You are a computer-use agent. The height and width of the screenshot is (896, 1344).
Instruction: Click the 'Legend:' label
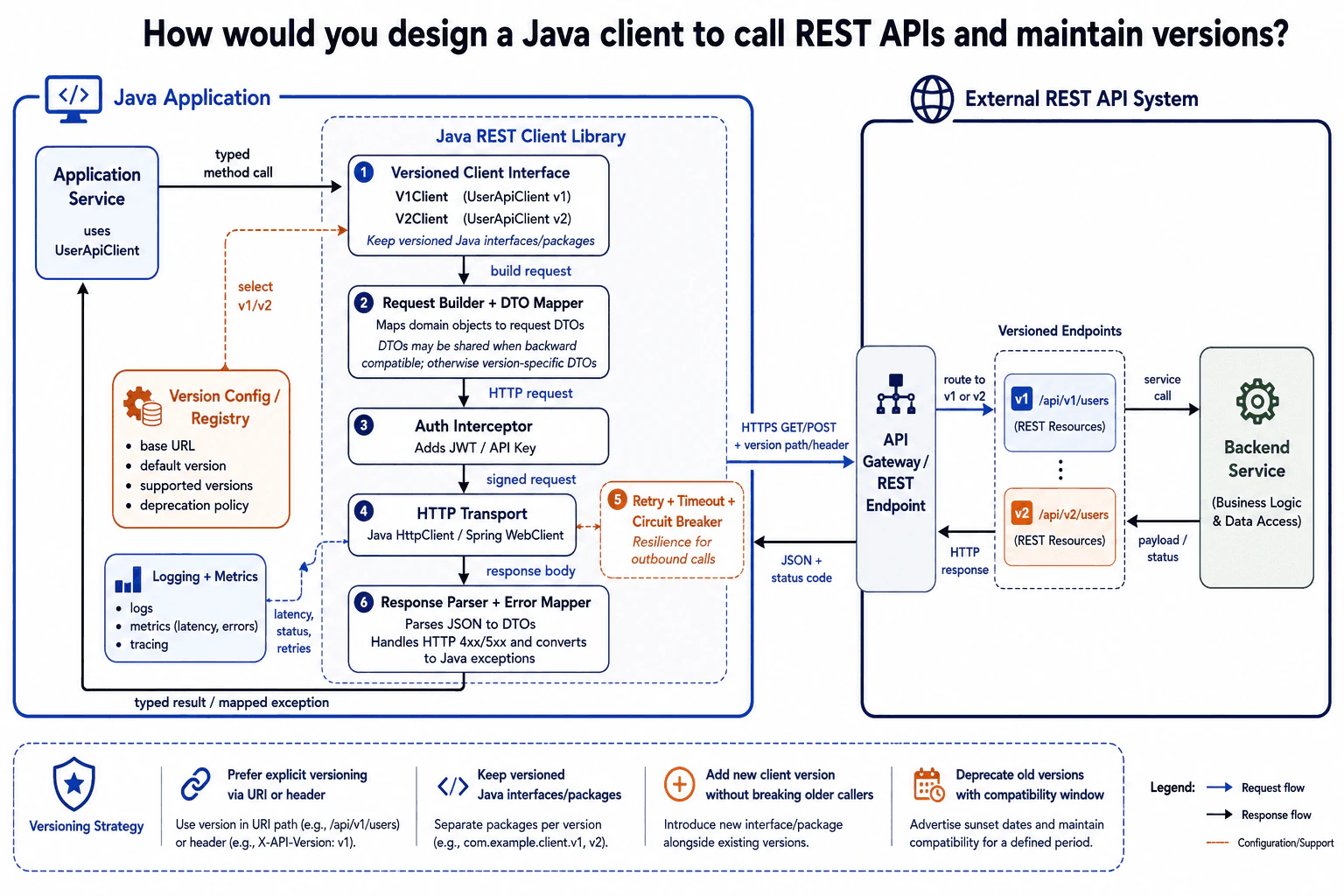1172,787
